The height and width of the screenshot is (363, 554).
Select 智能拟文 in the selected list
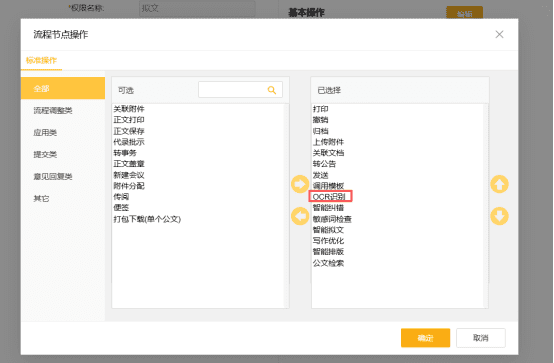click(x=328, y=230)
